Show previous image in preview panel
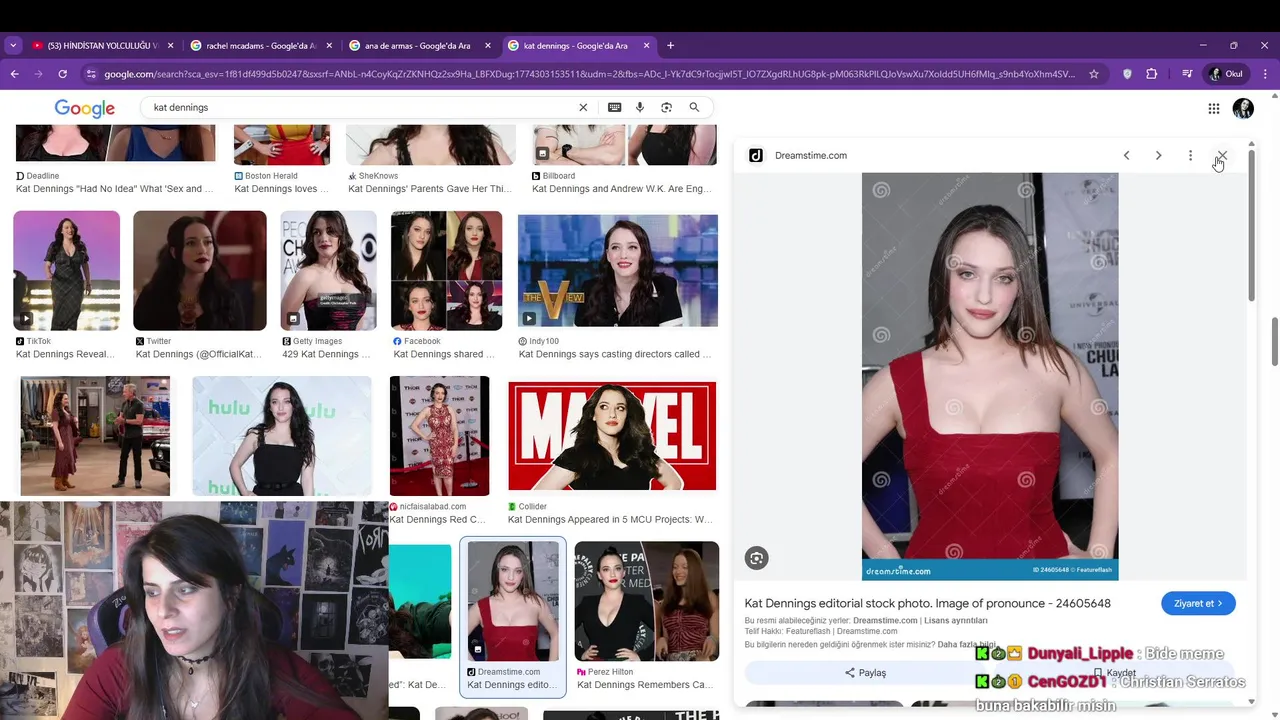 tap(1126, 155)
